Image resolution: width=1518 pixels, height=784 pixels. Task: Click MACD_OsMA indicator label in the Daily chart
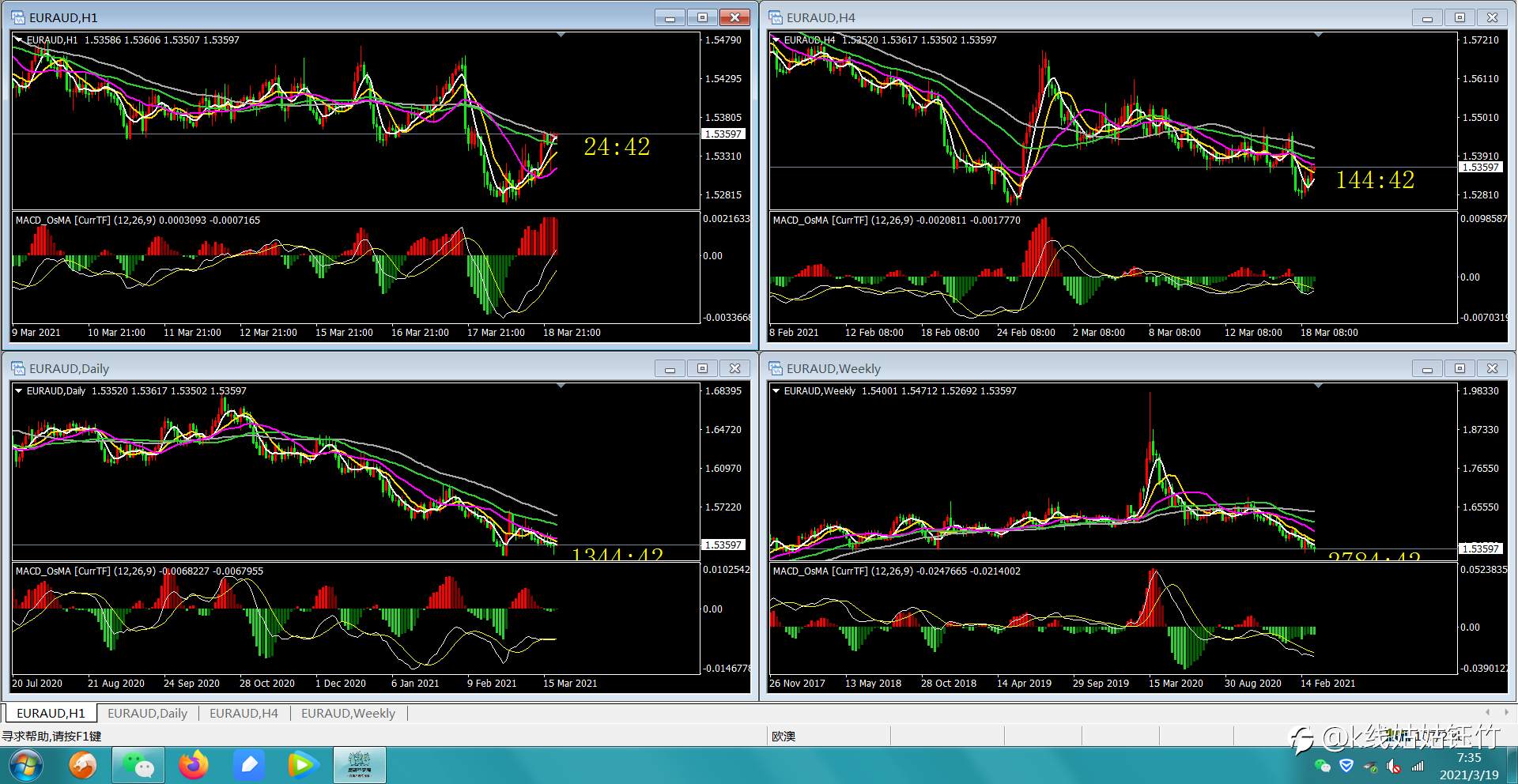pyautogui.click(x=139, y=571)
